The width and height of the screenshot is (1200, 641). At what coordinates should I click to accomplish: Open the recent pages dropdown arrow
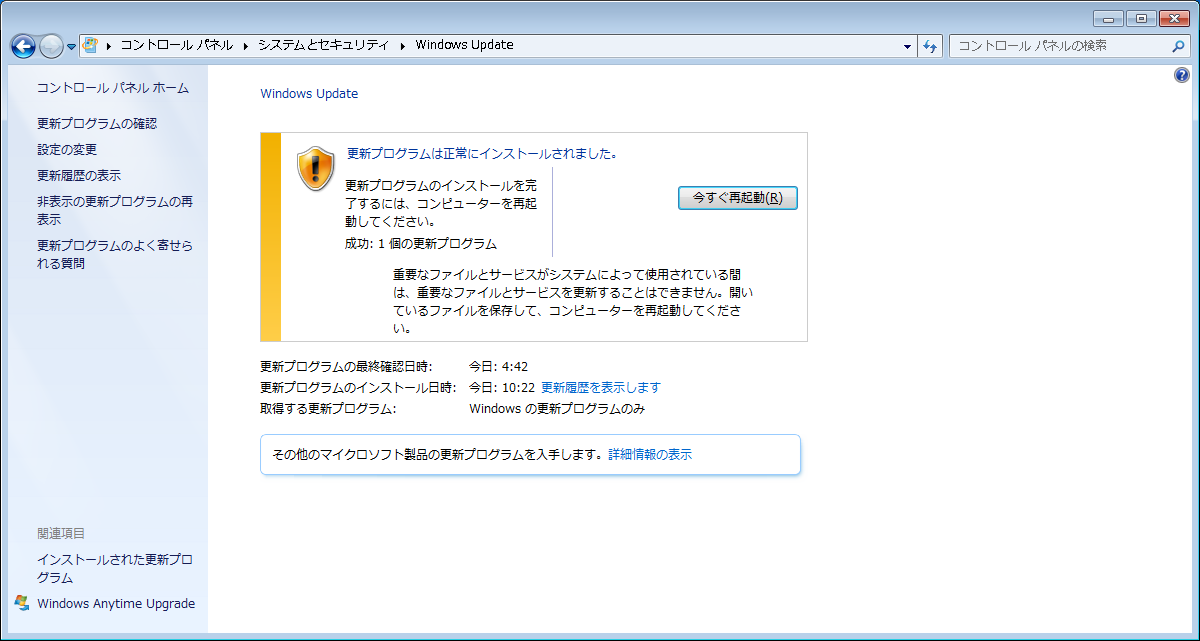click(72, 47)
